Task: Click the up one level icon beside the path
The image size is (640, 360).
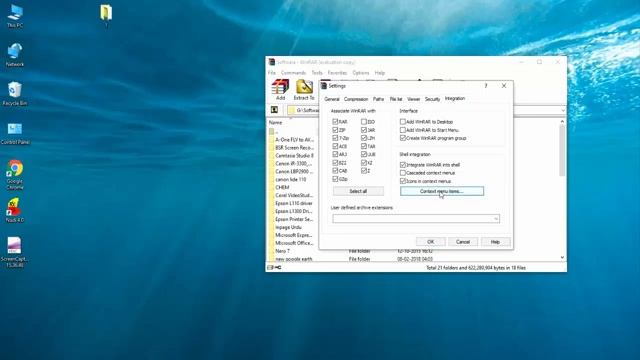Action: 274,110
